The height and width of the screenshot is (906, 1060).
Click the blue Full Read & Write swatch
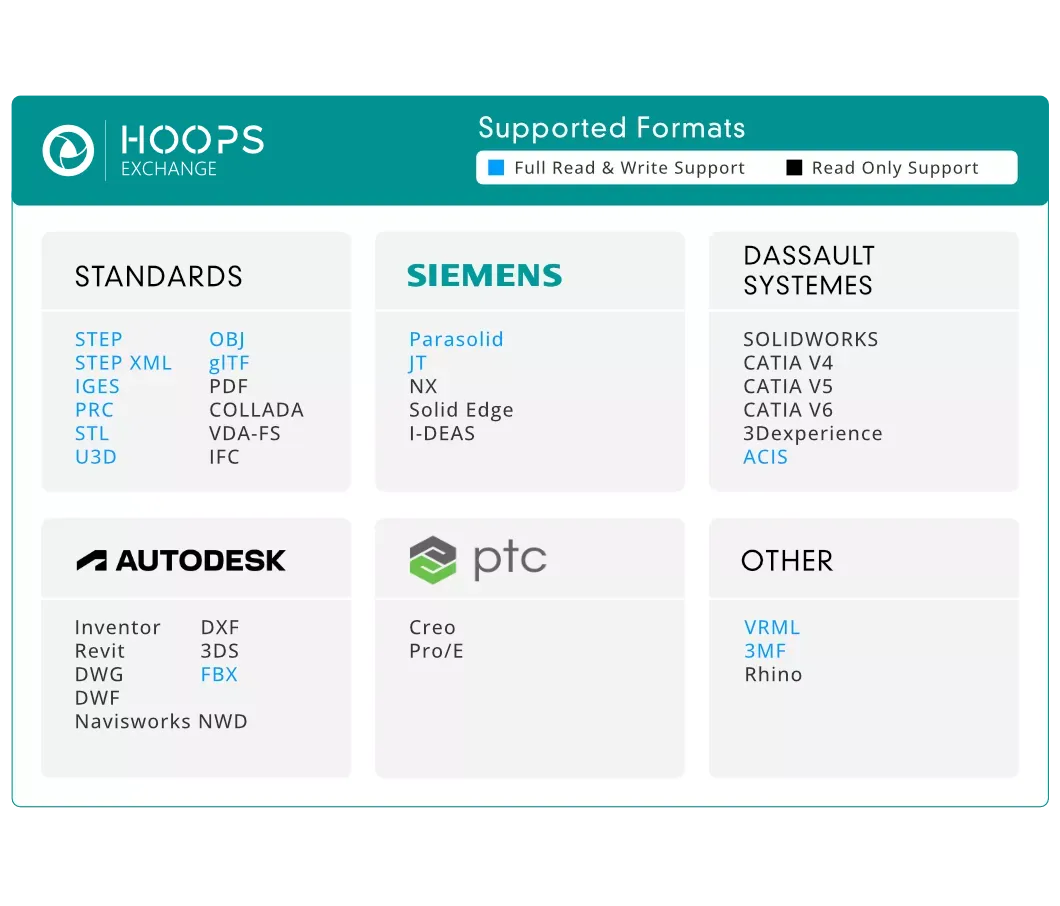click(496, 168)
